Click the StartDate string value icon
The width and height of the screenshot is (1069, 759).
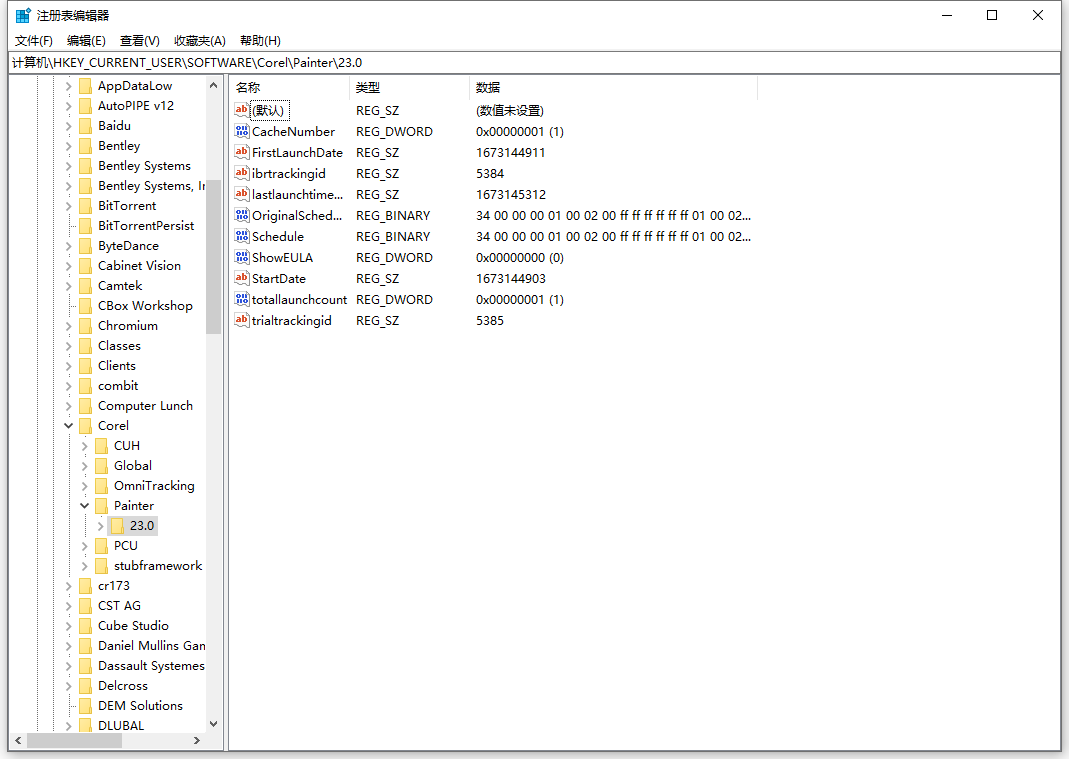(241, 278)
